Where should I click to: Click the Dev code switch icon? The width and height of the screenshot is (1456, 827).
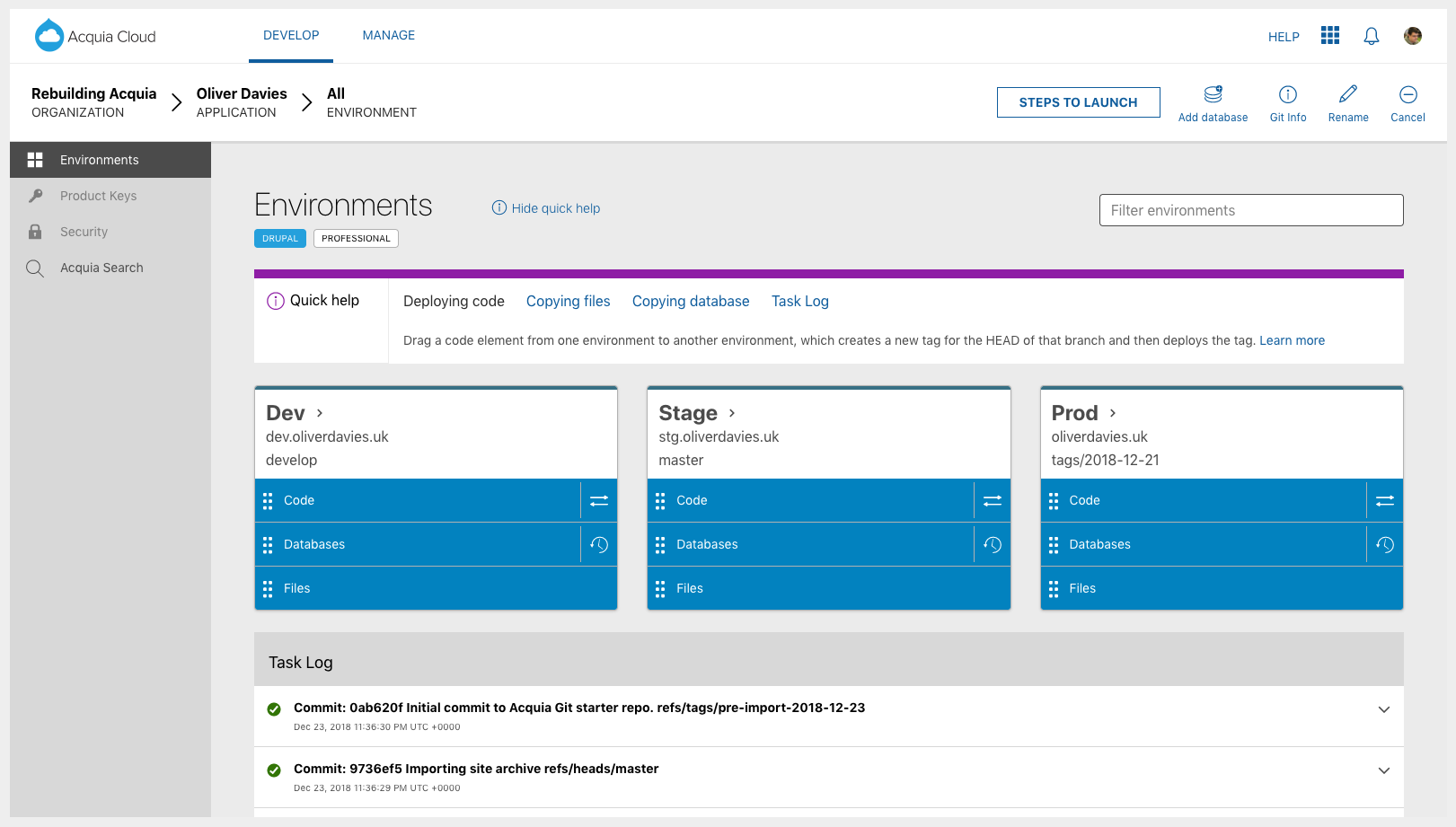pyautogui.click(x=599, y=501)
